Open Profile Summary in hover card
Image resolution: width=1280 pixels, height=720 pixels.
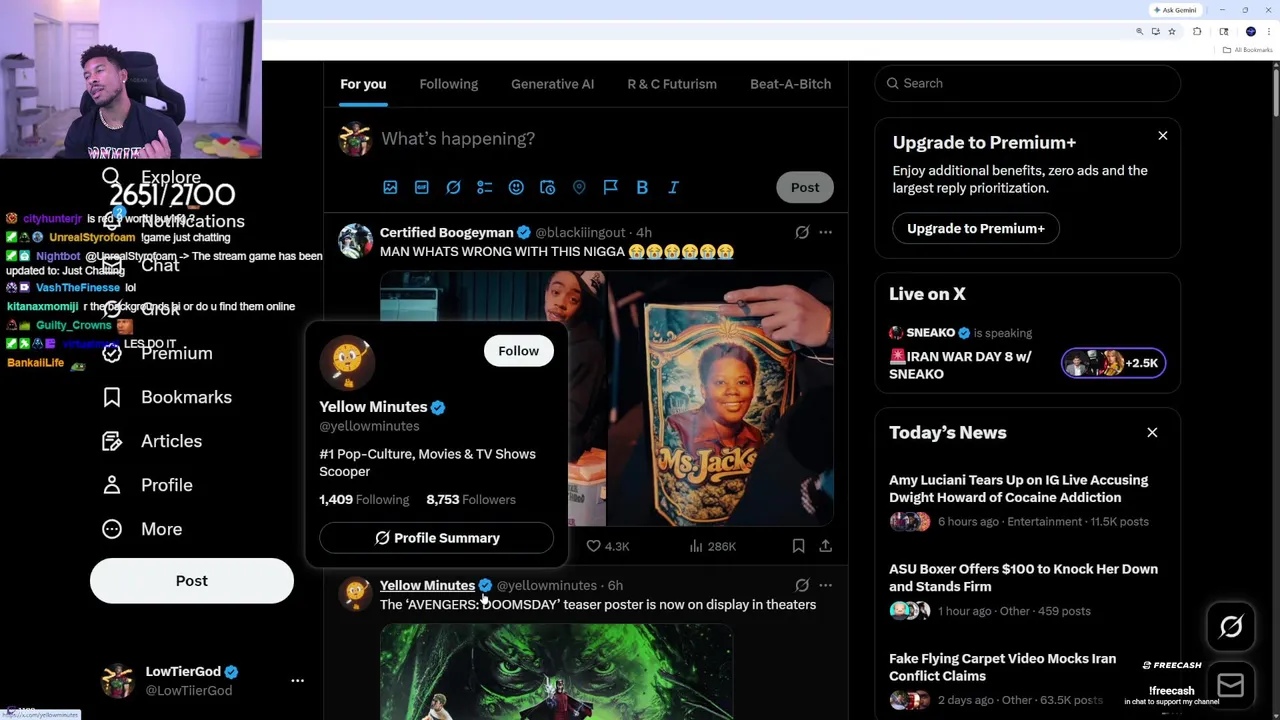tap(436, 538)
